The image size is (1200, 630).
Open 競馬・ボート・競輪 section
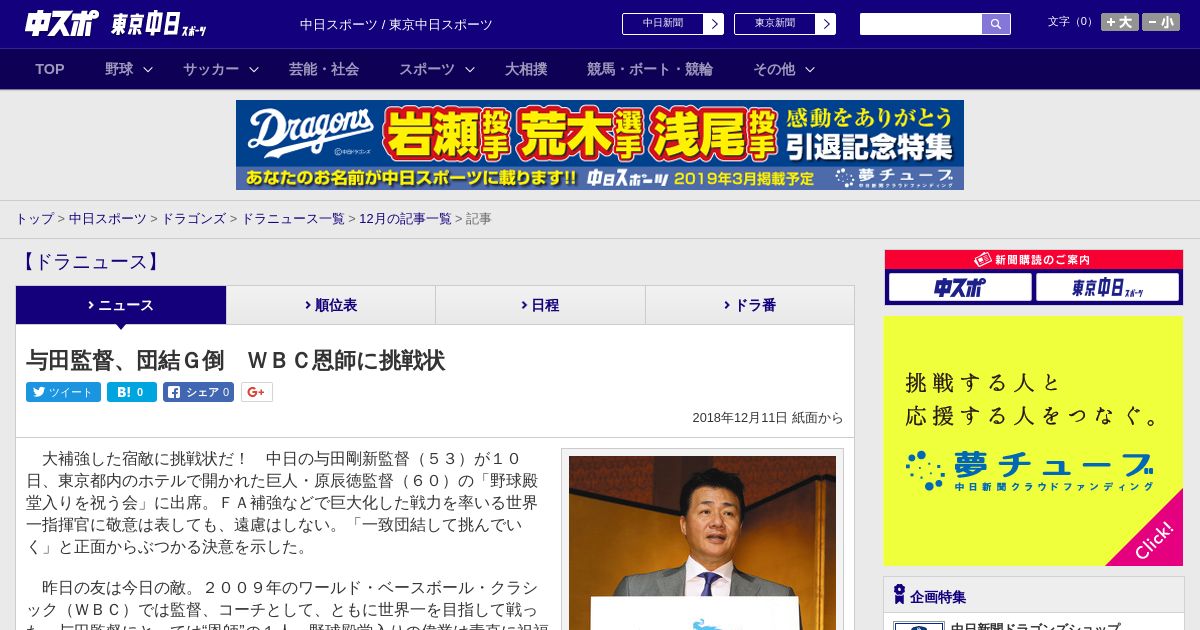coord(650,69)
